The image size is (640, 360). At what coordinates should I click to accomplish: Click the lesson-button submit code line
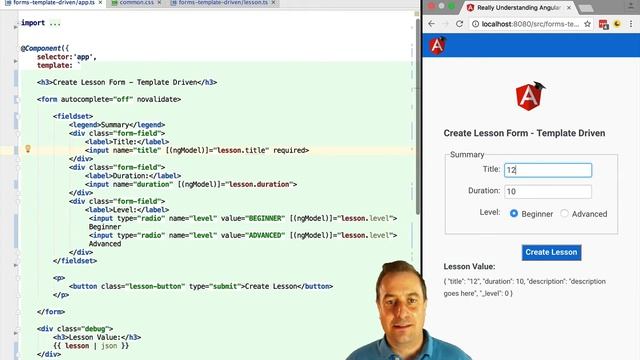point(201,286)
